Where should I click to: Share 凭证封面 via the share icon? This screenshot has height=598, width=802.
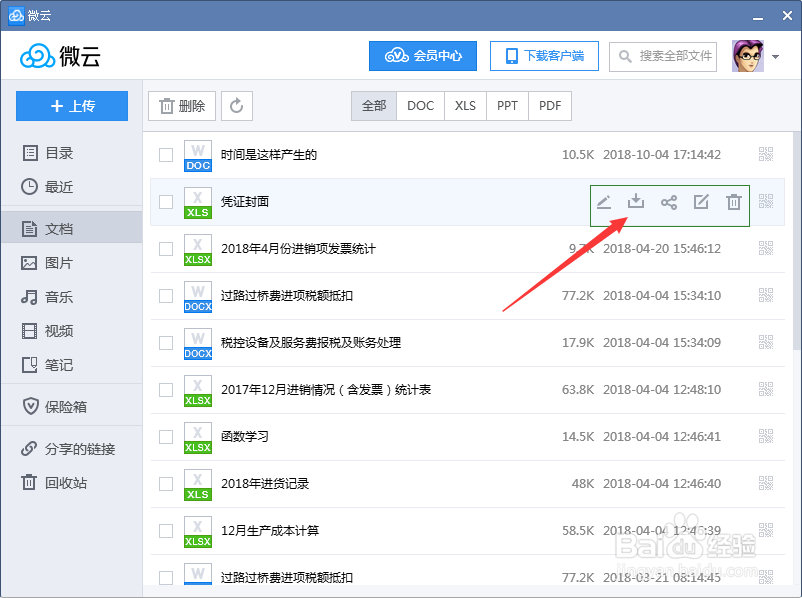(x=668, y=201)
